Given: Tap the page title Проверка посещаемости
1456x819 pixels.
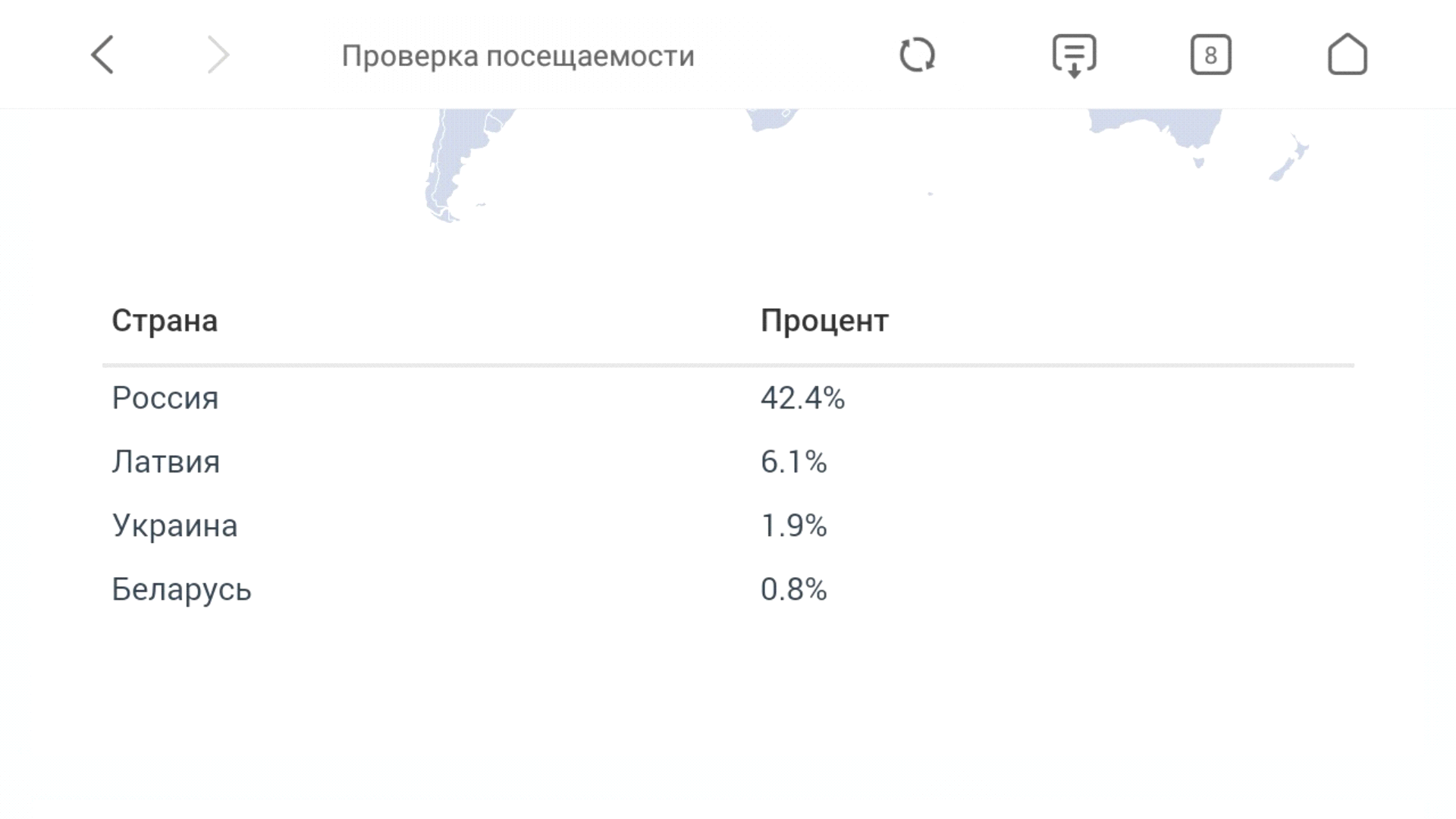Looking at the screenshot, I should (518, 56).
